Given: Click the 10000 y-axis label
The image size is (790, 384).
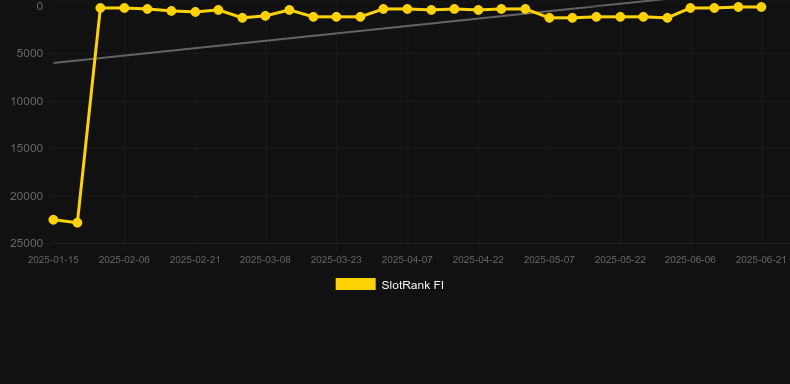Looking at the screenshot, I should pyautogui.click(x=26, y=101).
